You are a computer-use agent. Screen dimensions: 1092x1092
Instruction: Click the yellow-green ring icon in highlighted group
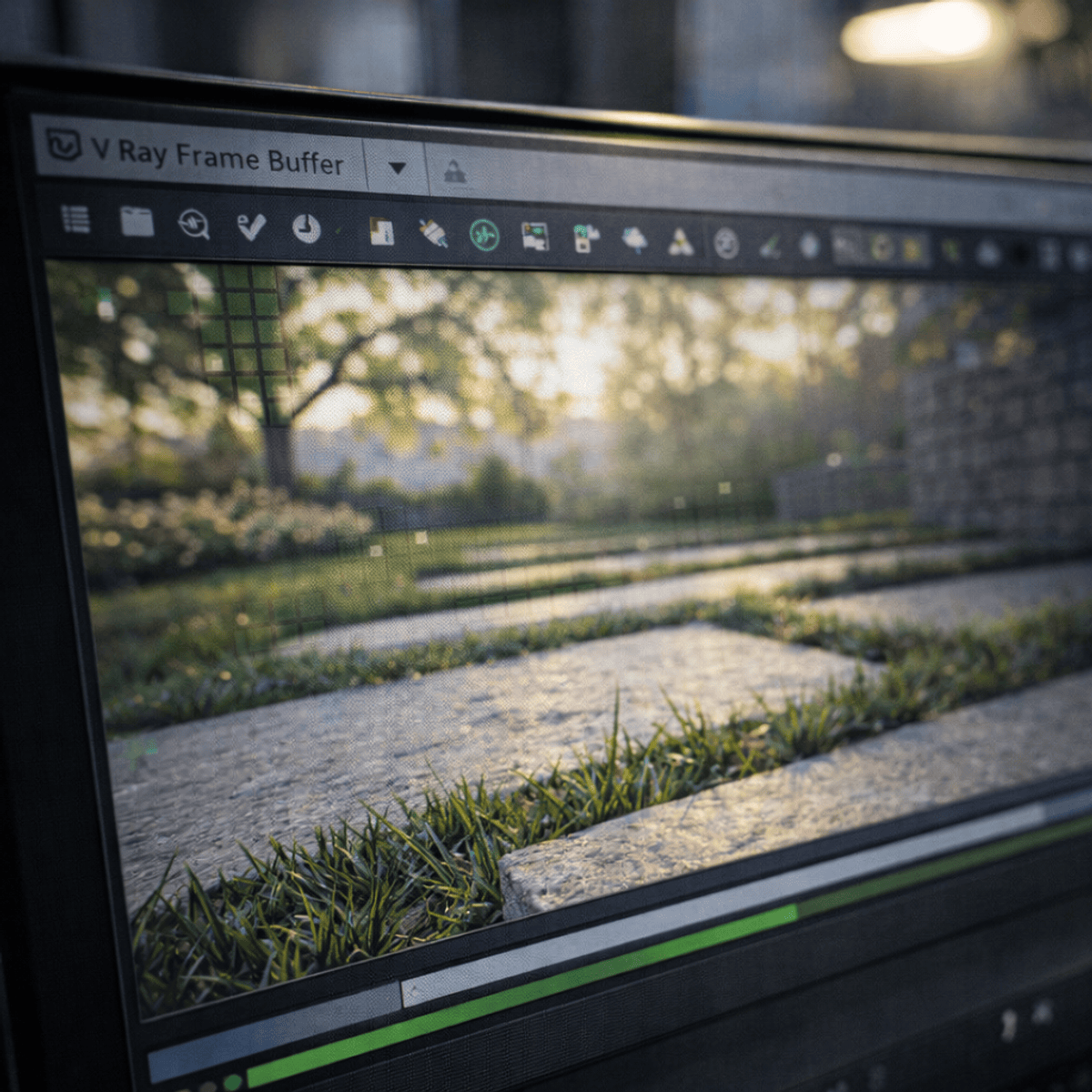pos(881,248)
